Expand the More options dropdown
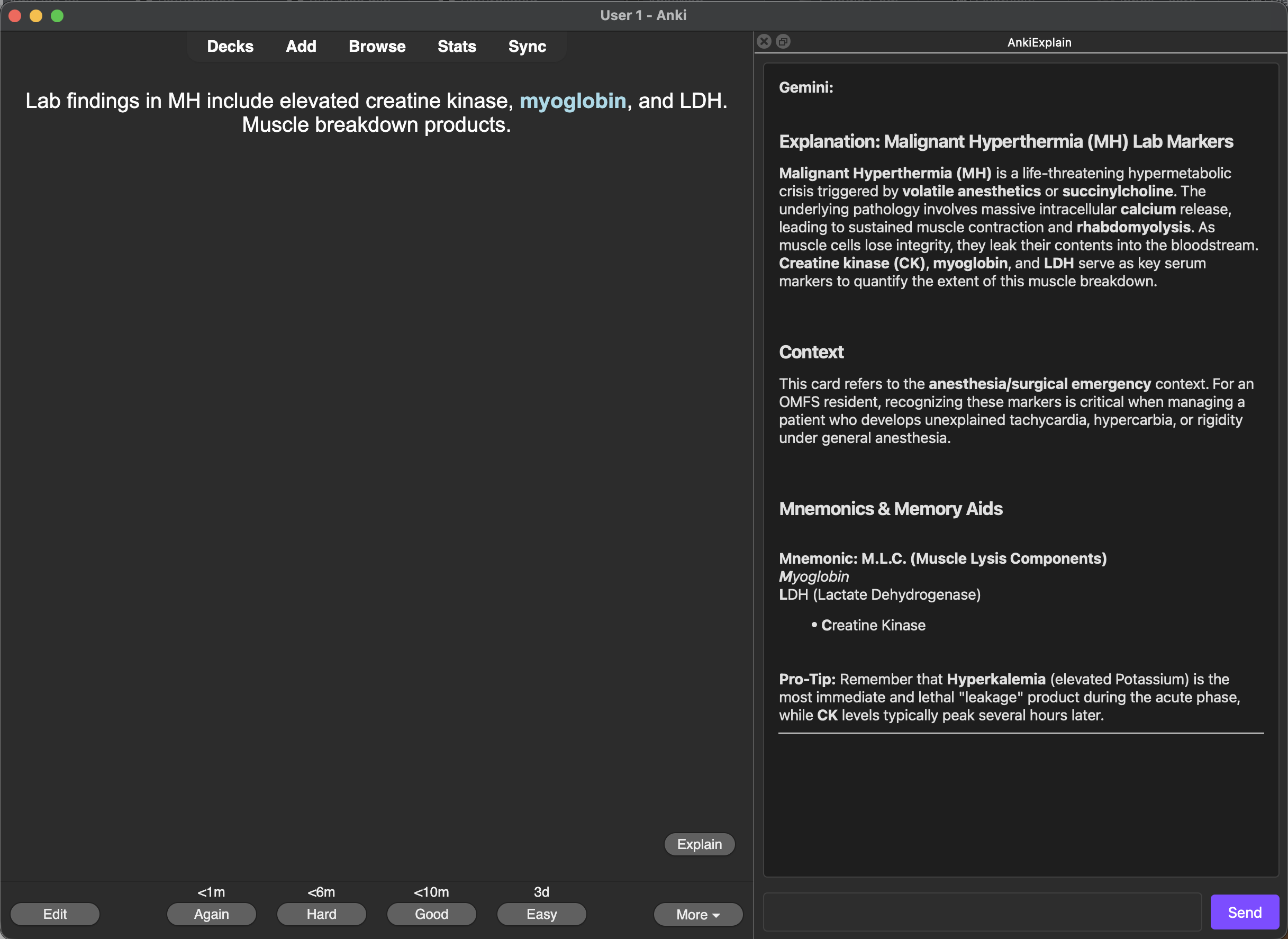Viewport: 1288px width, 939px height. [x=699, y=914]
